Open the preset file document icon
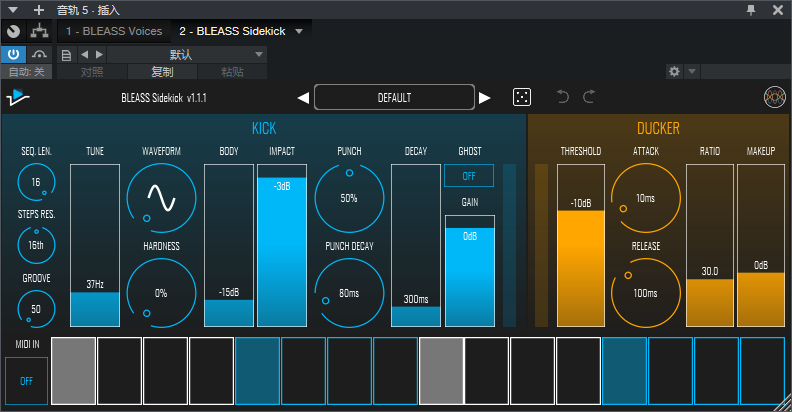The image size is (792, 412). tap(66, 55)
